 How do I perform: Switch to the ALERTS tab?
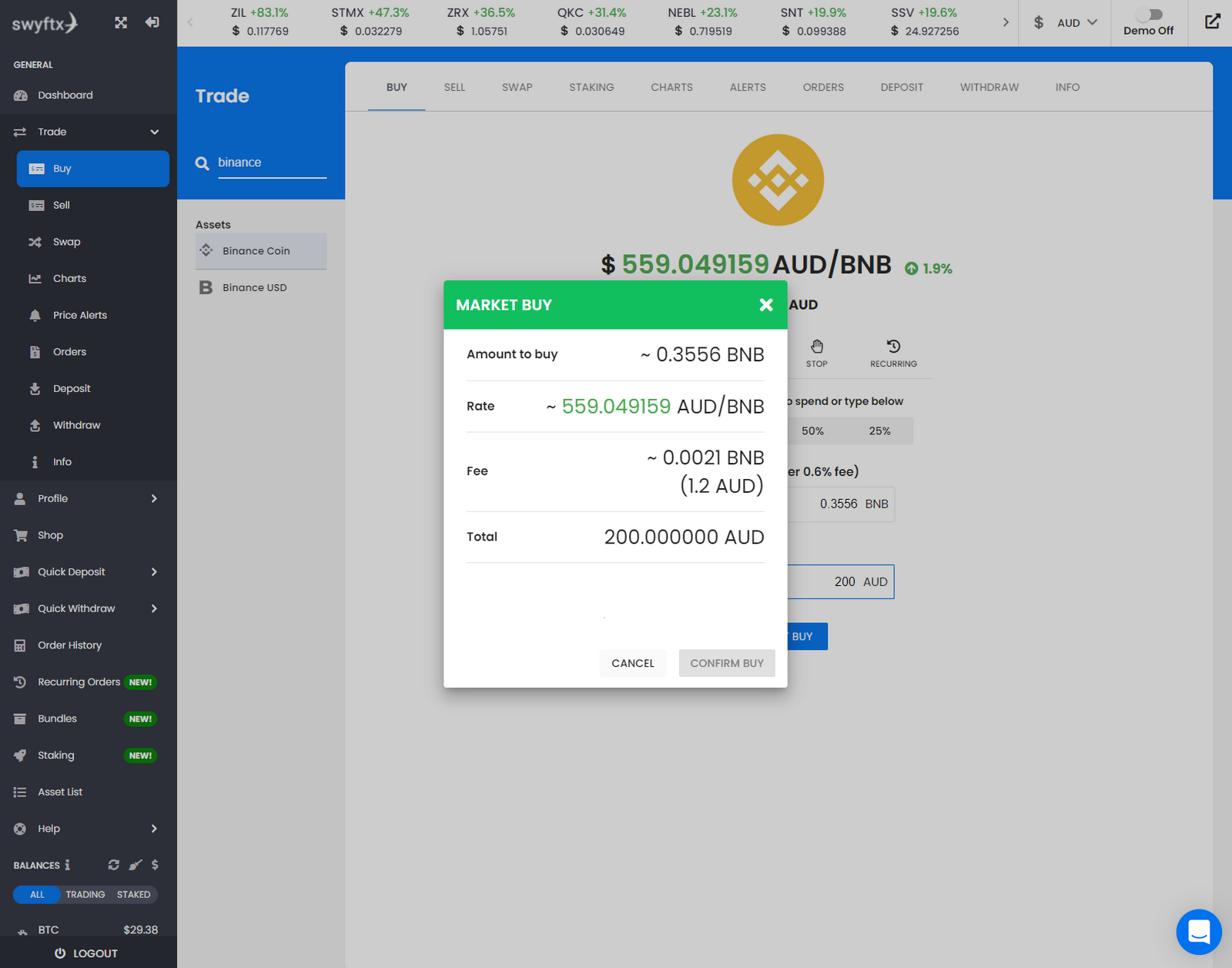pyautogui.click(x=748, y=87)
